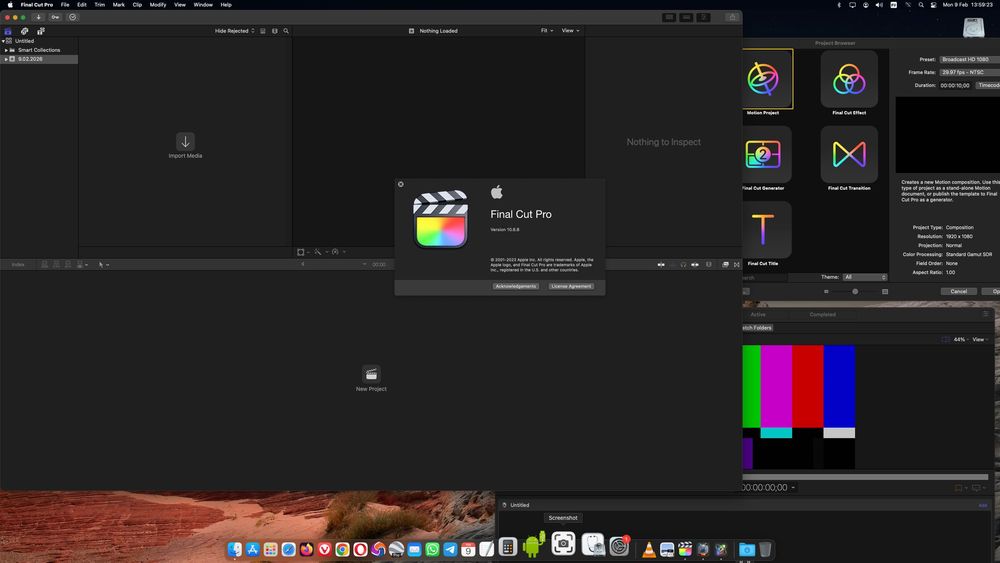This screenshot has width=1000, height=563.
Task: Click the License Agreement button
Action: coord(571,286)
